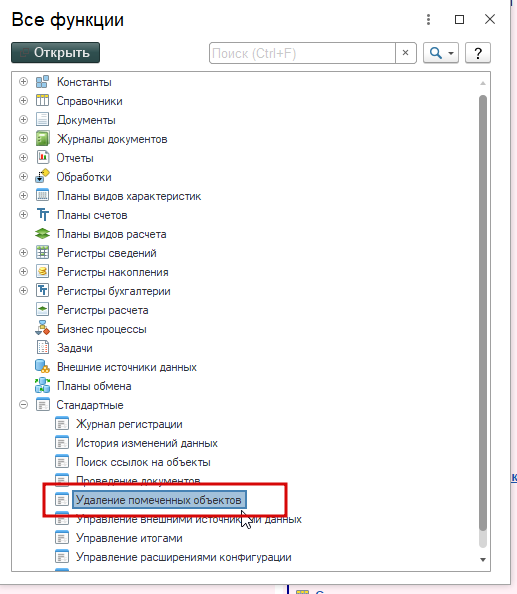Click the Регистры сведений grid icon
Image resolution: width=517 pixels, height=594 pixels.
click(42, 253)
